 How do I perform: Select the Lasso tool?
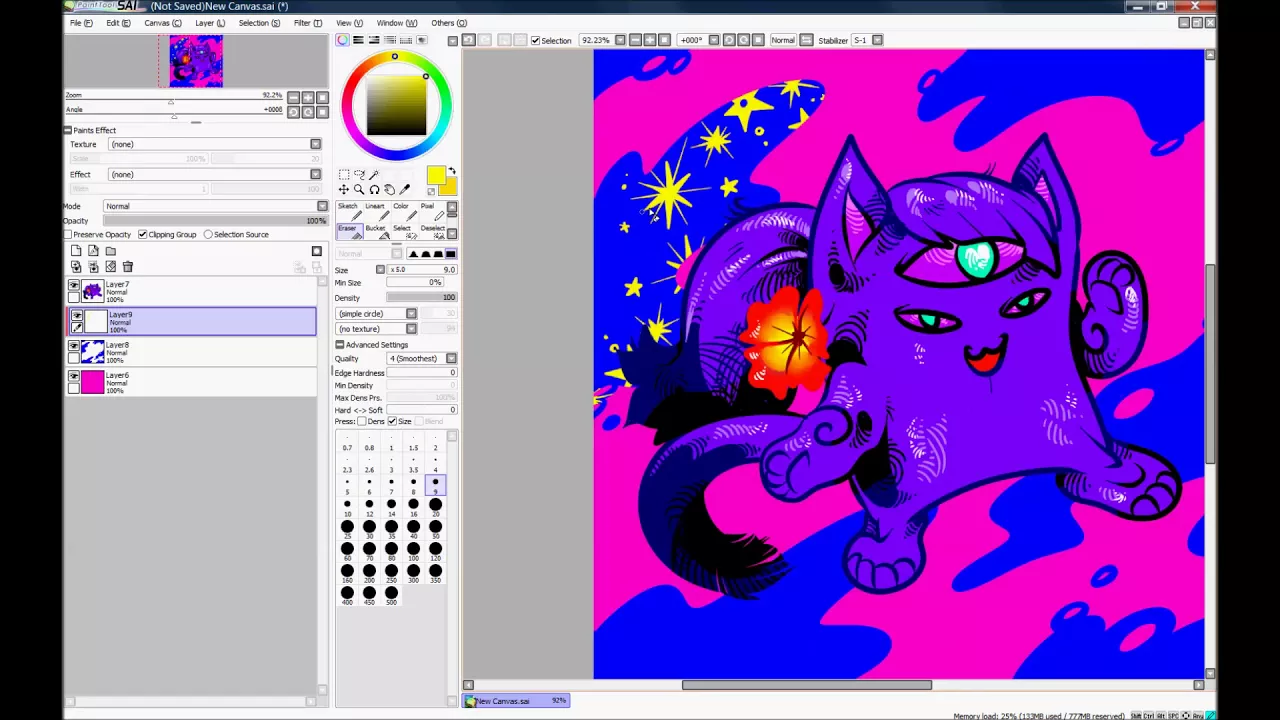tap(359, 174)
